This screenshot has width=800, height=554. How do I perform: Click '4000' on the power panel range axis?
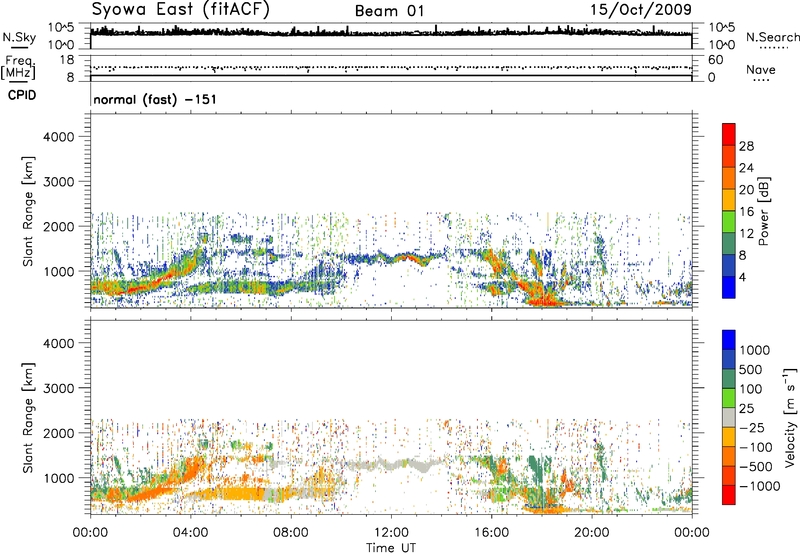tap(59, 137)
